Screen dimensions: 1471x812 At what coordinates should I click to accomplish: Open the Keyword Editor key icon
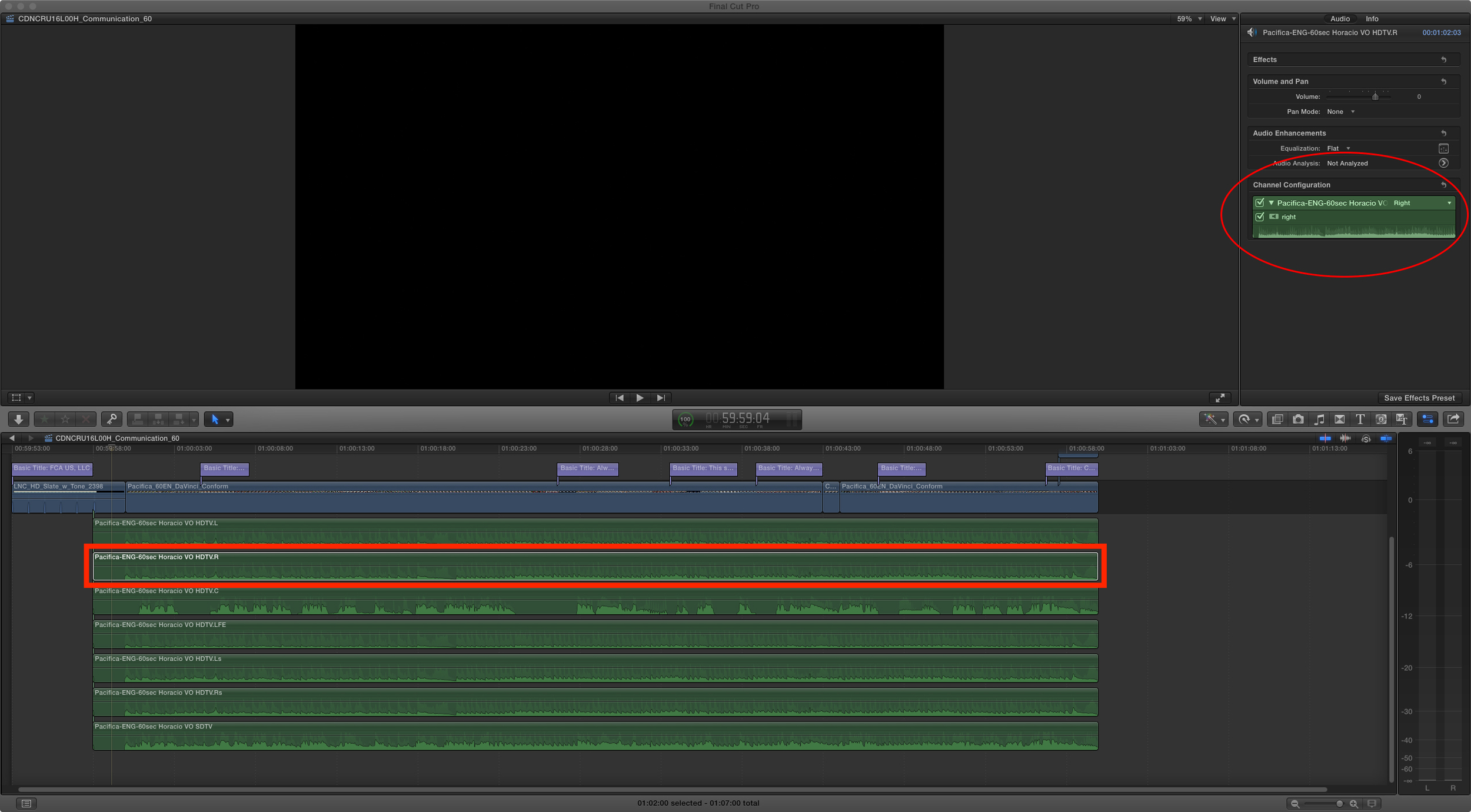[112, 420]
